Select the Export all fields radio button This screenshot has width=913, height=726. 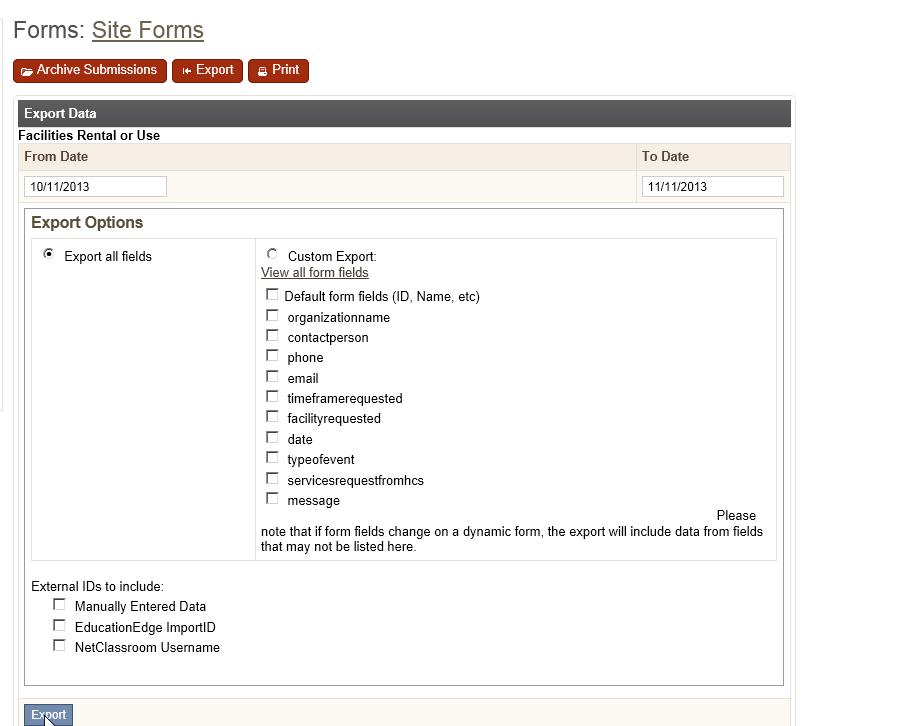49,254
